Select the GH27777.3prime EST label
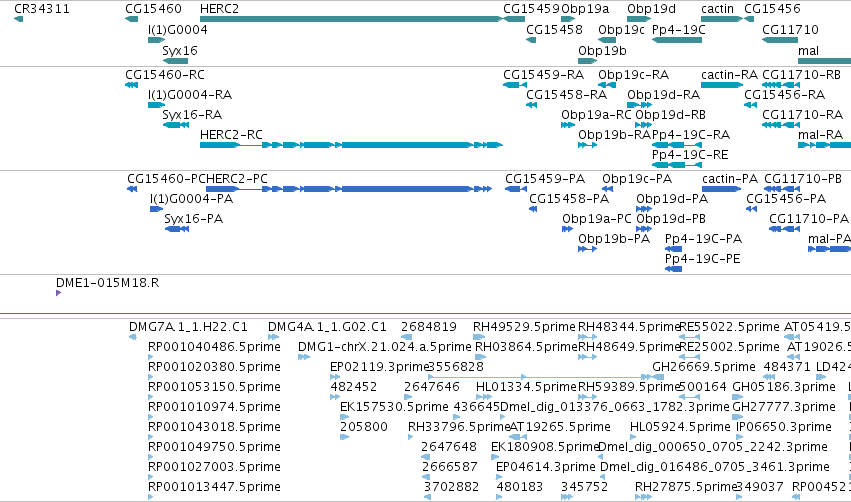Screen dimensions: 851x502 click(x=784, y=407)
